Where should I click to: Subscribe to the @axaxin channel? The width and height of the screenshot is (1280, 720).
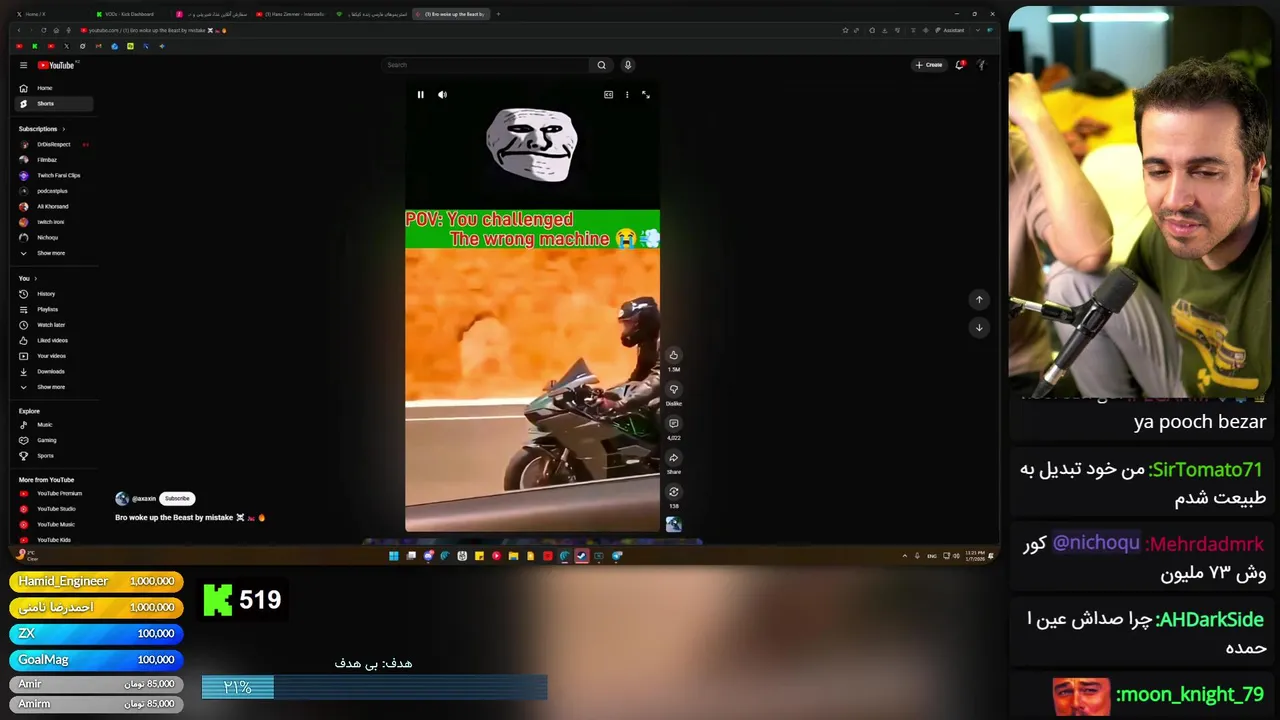click(x=177, y=498)
